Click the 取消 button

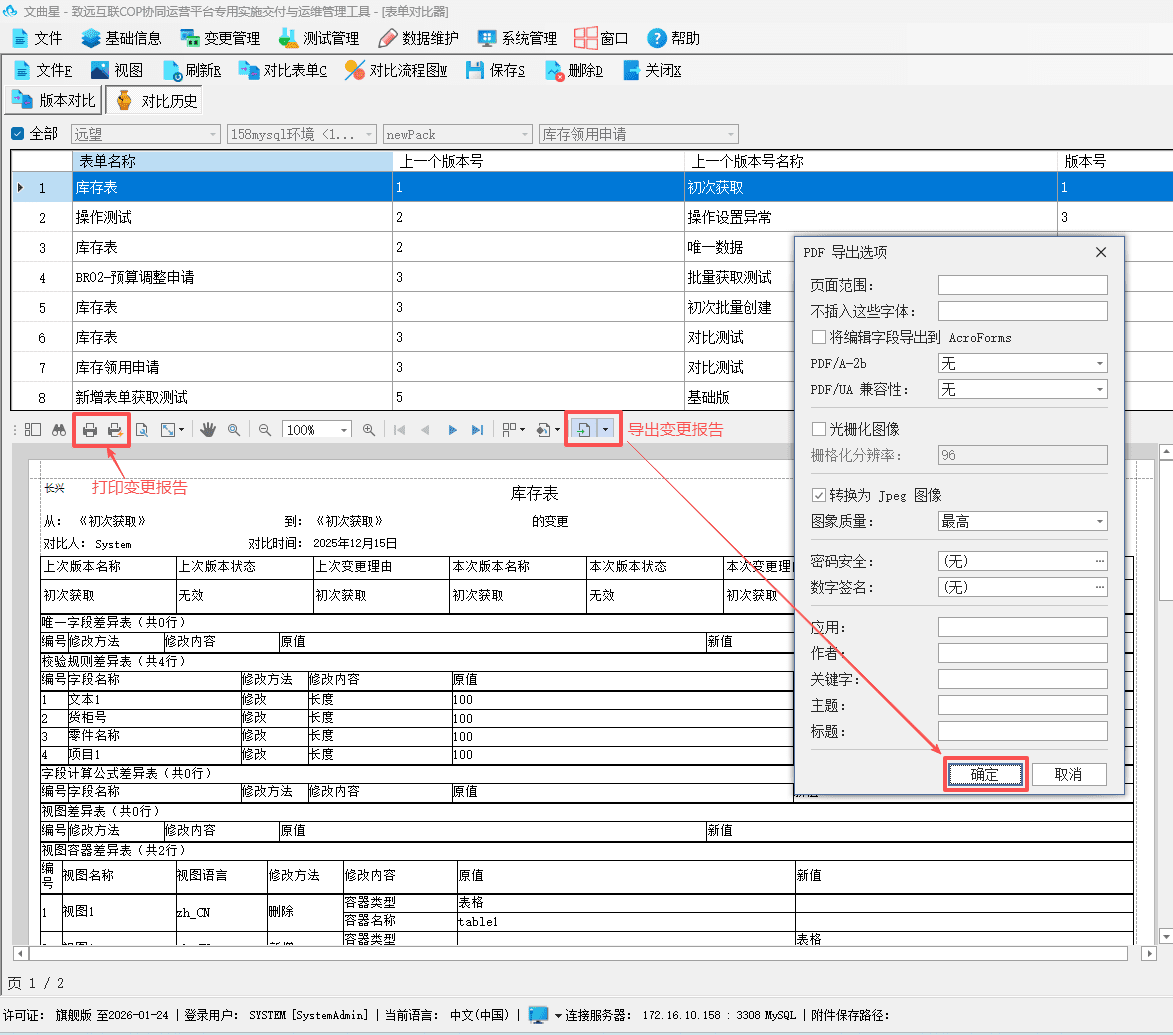point(1068,774)
